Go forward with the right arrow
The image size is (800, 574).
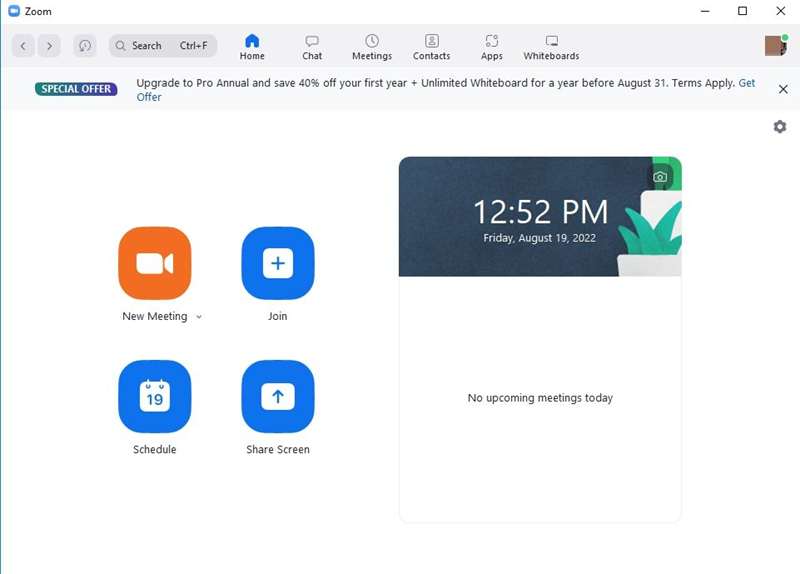click(49, 46)
